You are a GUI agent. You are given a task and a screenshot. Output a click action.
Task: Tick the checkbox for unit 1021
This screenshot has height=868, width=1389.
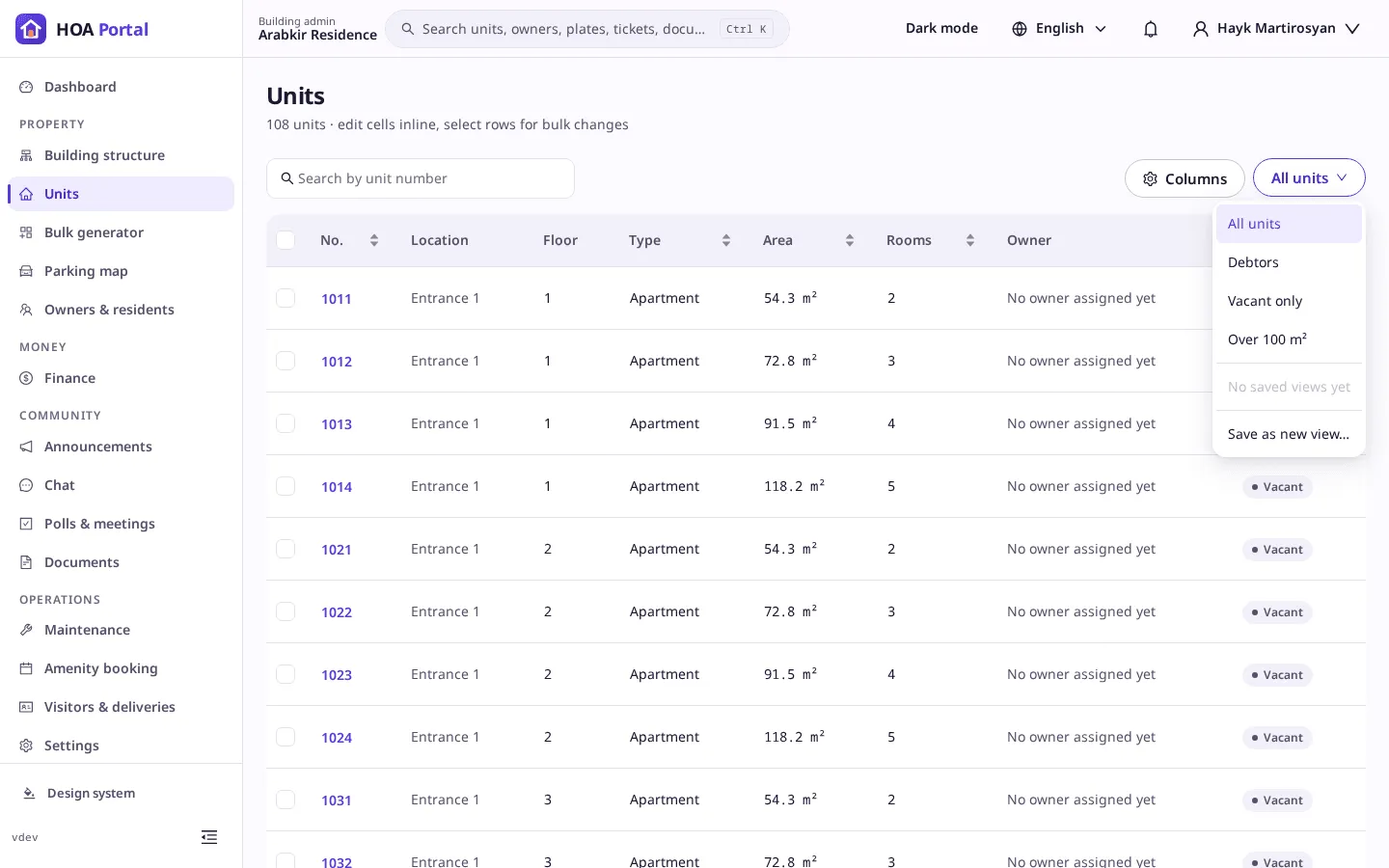[286, 549]
